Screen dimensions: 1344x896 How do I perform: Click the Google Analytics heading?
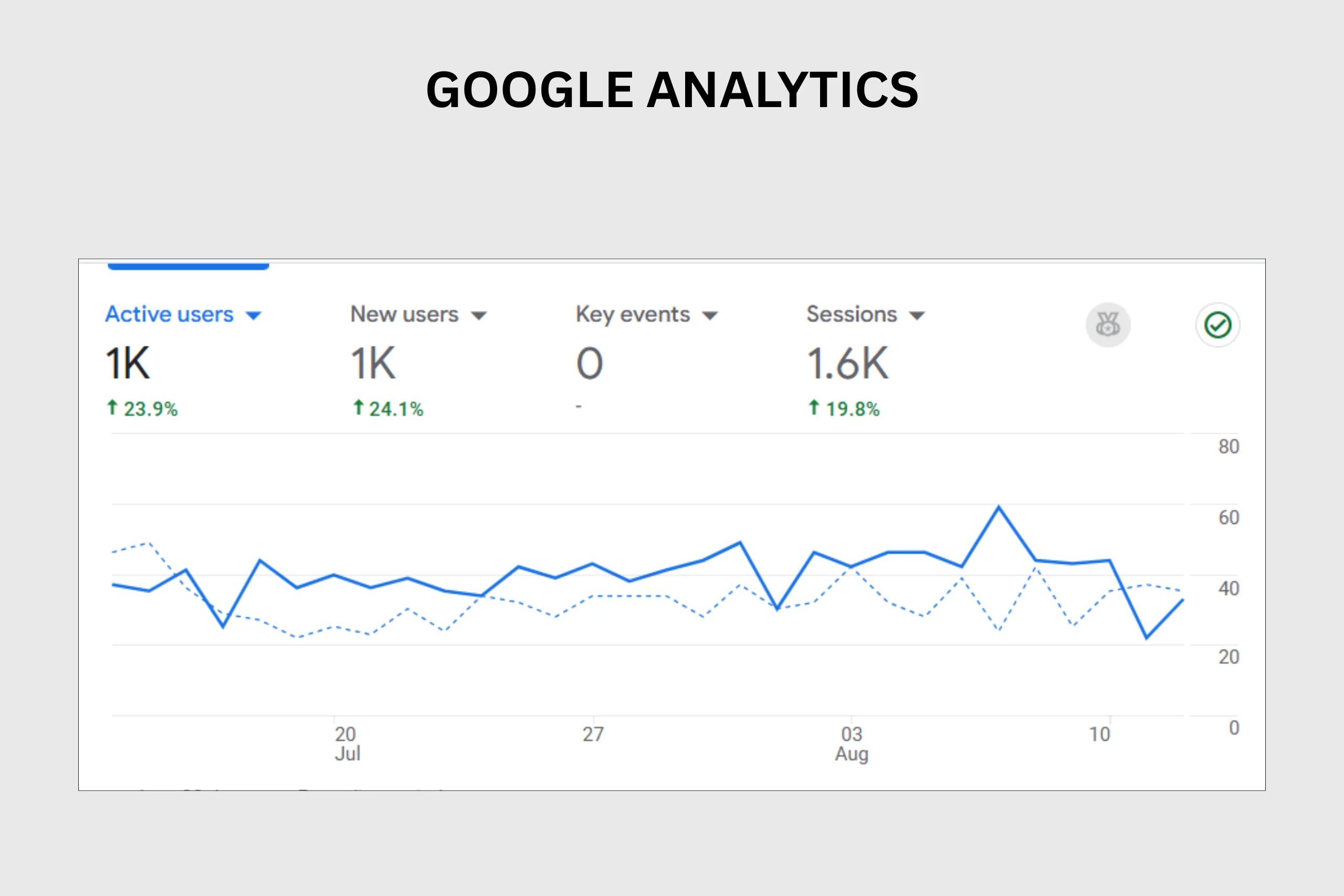point(672,90)
